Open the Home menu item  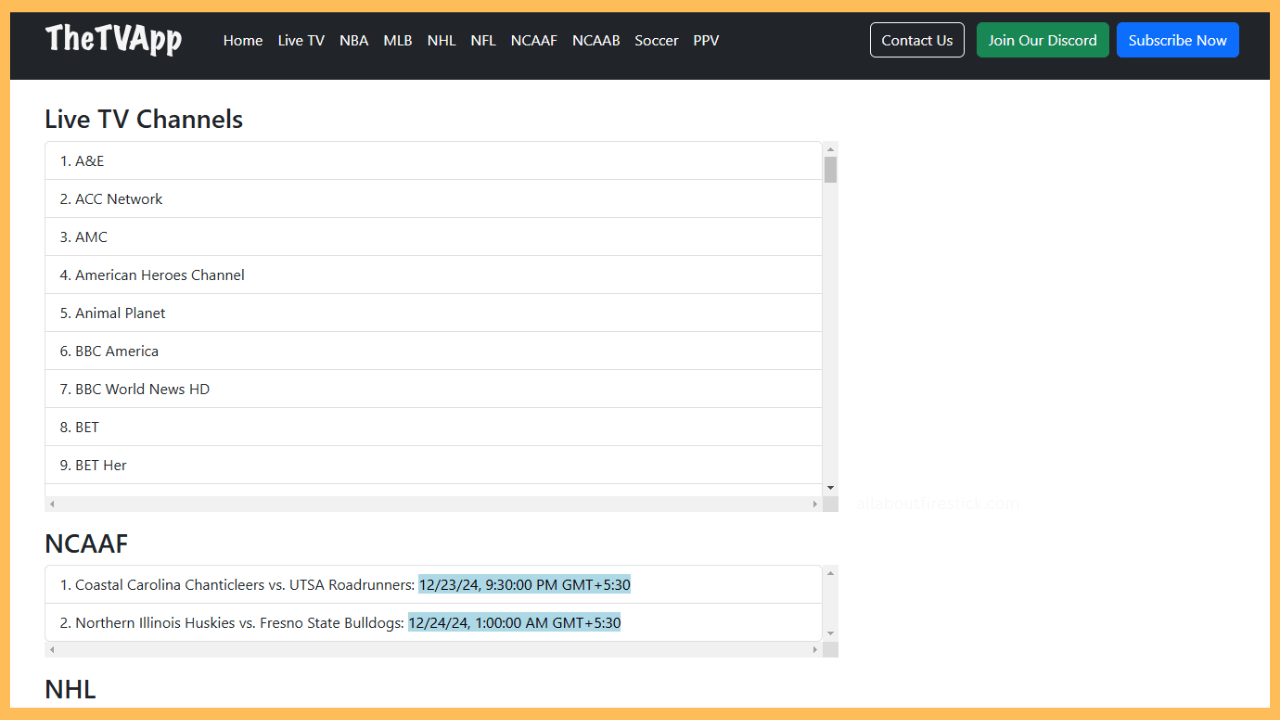click(x=242, y=41)
